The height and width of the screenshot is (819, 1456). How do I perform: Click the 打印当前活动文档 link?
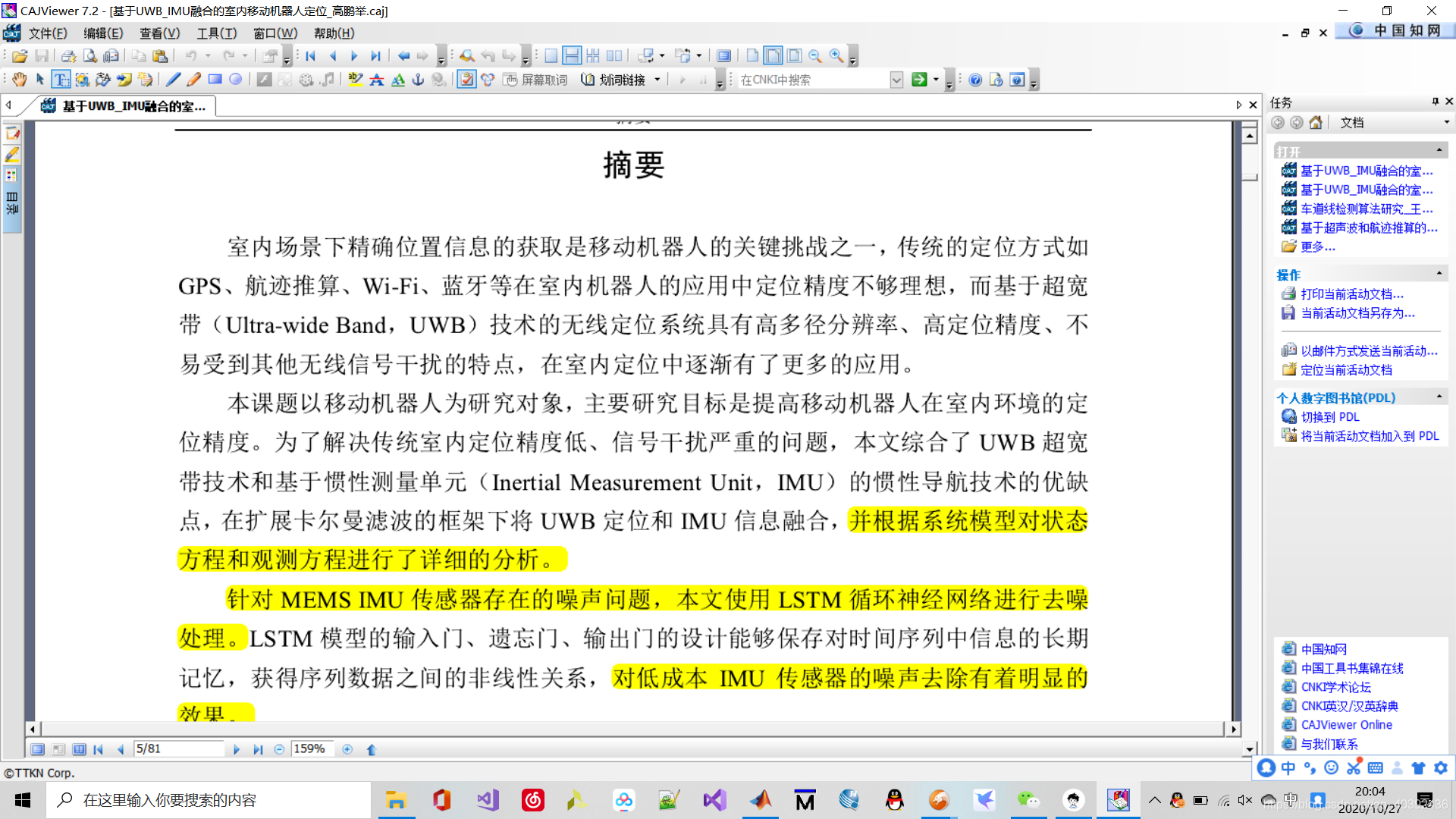pos(1352,294)
